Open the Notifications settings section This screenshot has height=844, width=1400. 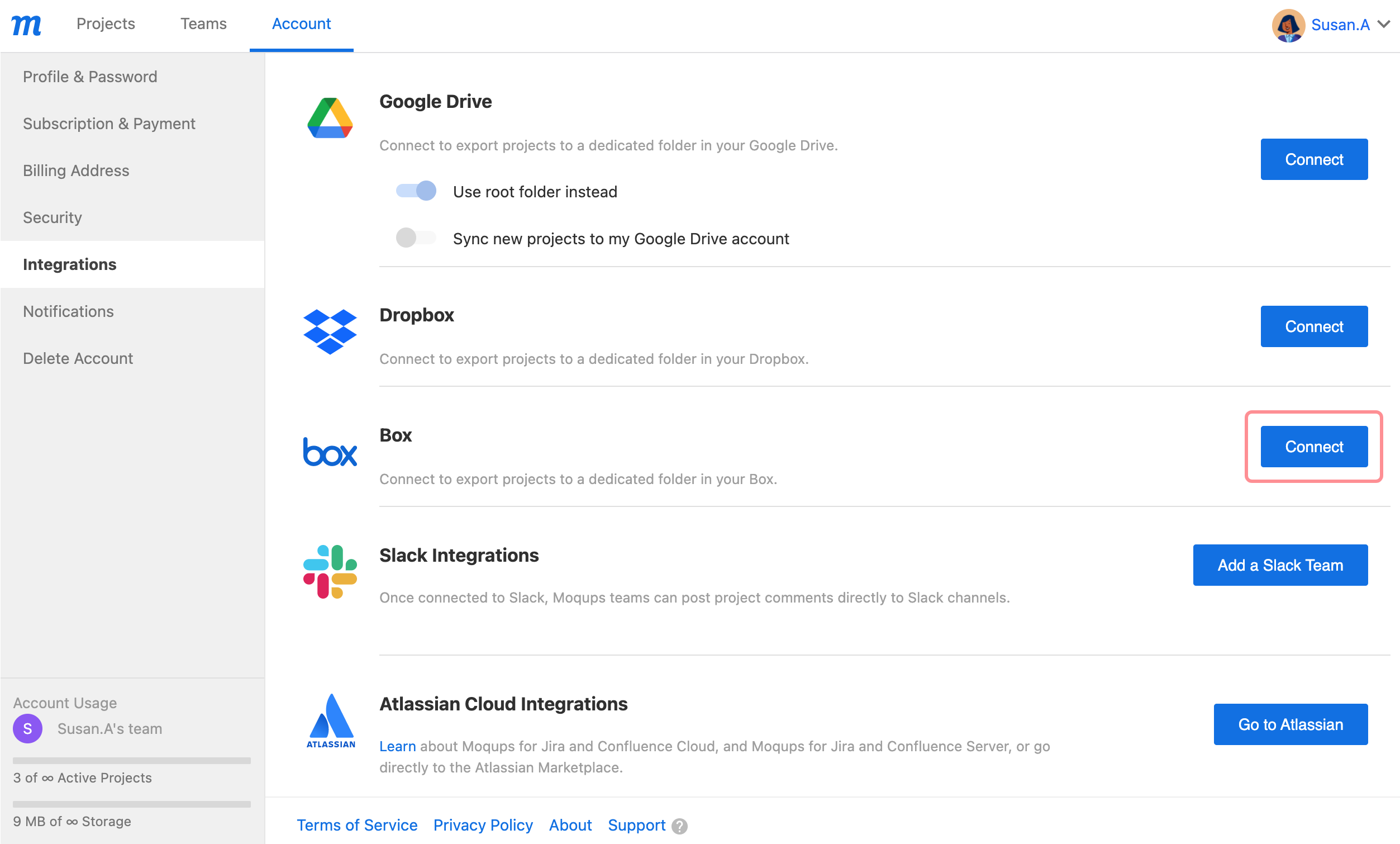[x=68, y=311]
